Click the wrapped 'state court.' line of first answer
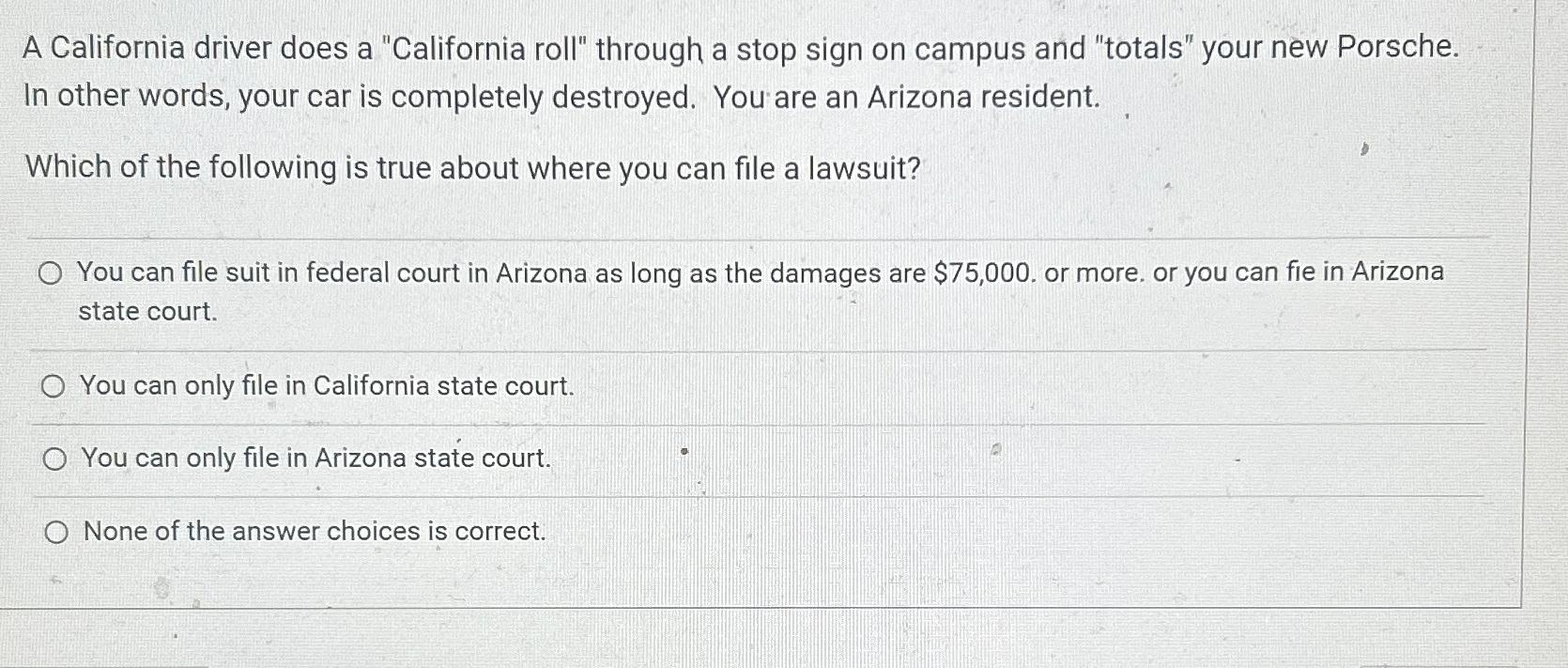This screenshot has width=1568, height=668. (147, 312)
